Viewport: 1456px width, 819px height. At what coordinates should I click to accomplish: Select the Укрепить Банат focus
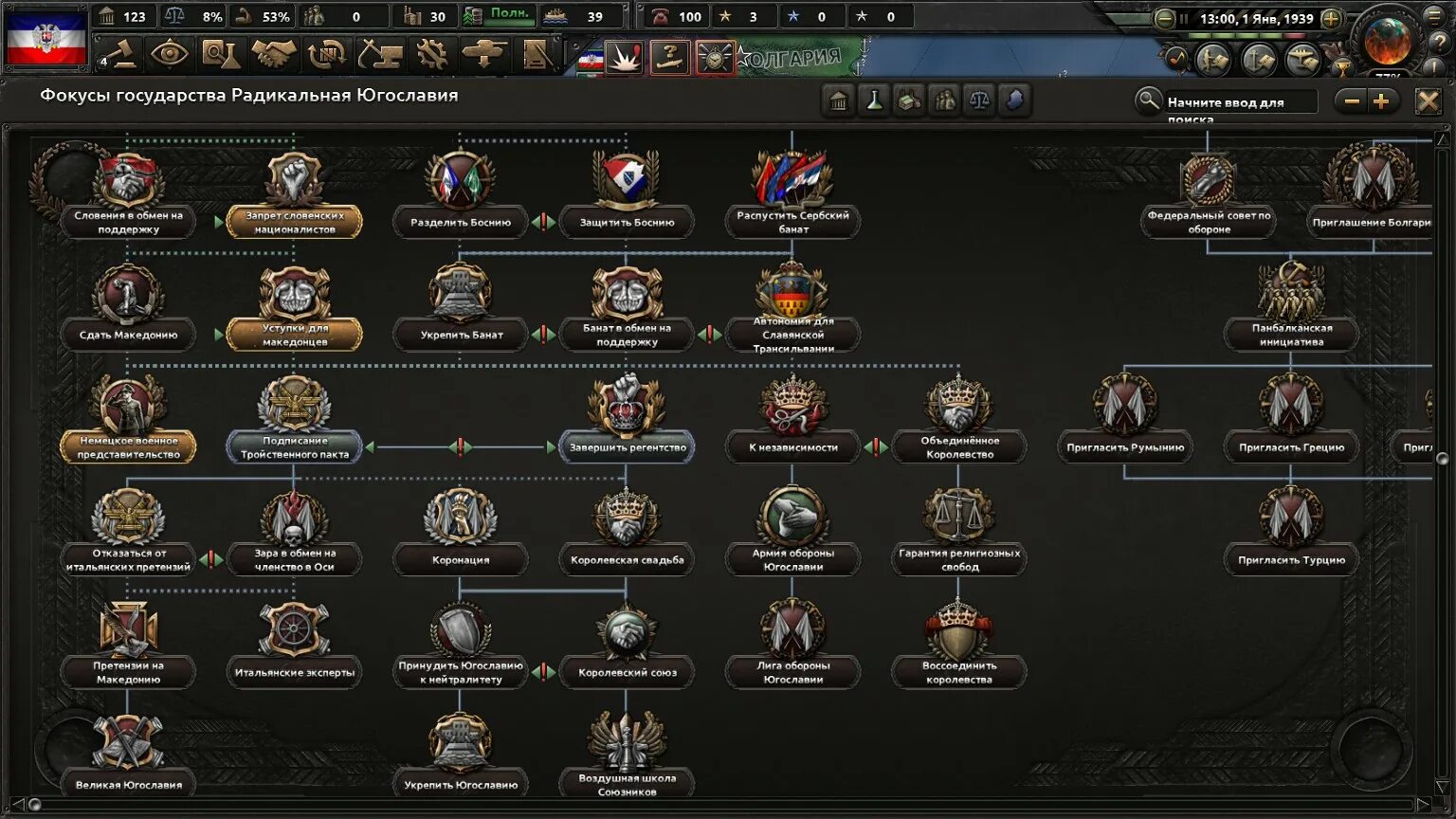(461, 335)
